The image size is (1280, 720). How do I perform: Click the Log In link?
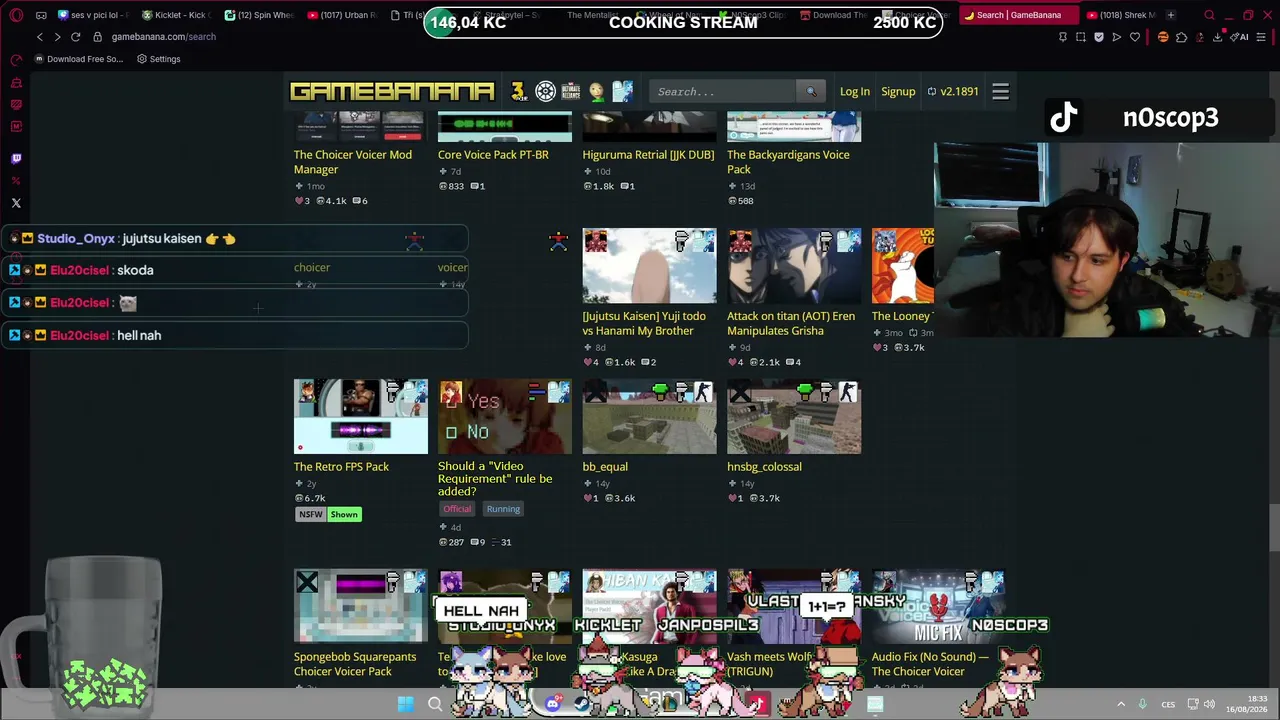click(x=855, y=92)
